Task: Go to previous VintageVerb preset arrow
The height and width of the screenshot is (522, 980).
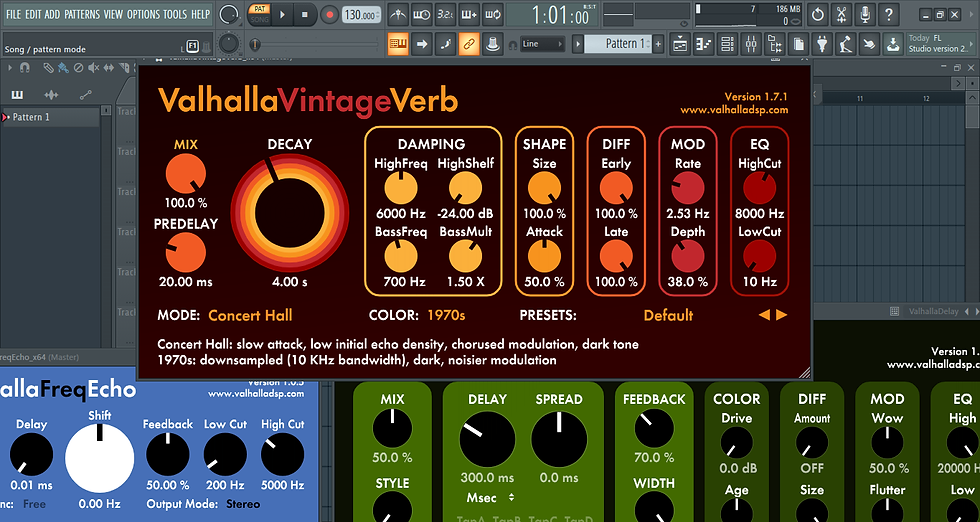Action: pyautogui.click(x=764, y=315)
